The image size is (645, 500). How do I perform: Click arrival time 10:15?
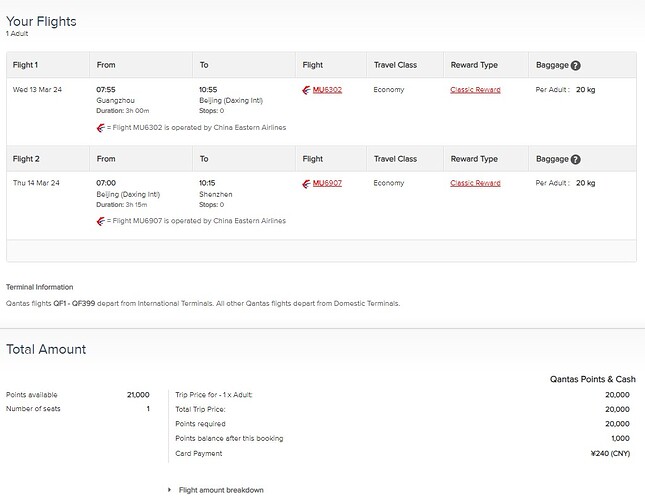tap(207, 183)
